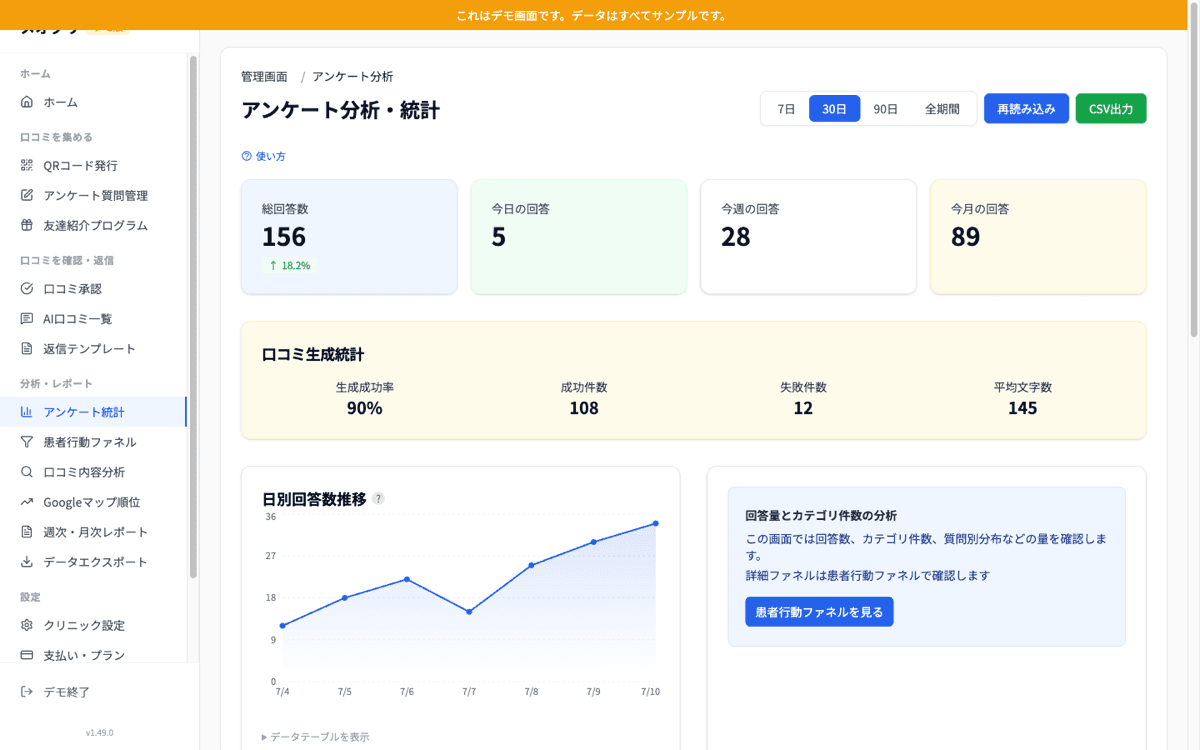
Task: Click the trend icon beside Googleマップ順位
Action: (27, 502)
